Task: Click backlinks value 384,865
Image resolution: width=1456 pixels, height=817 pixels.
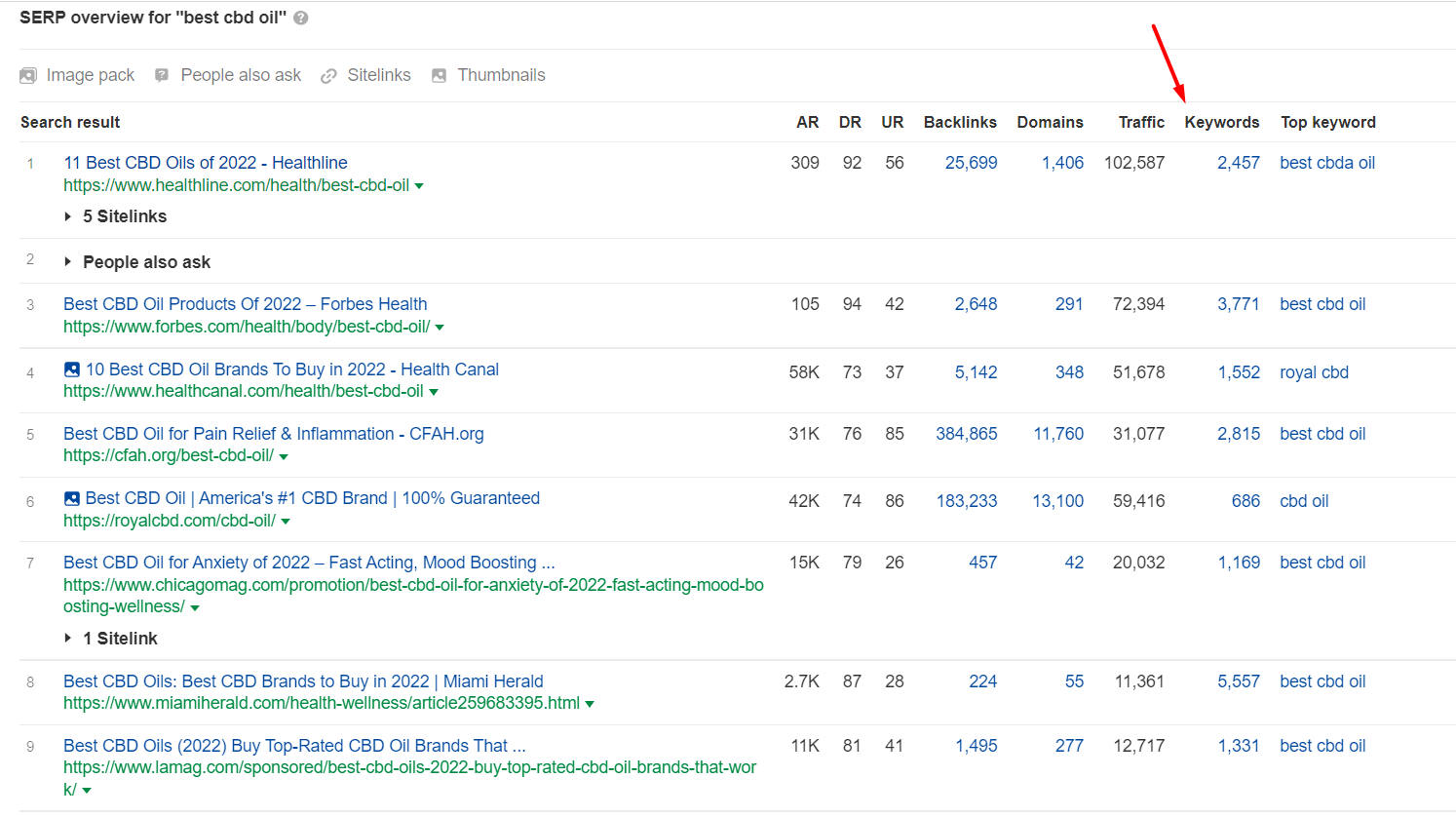Action: pos(967,434)
